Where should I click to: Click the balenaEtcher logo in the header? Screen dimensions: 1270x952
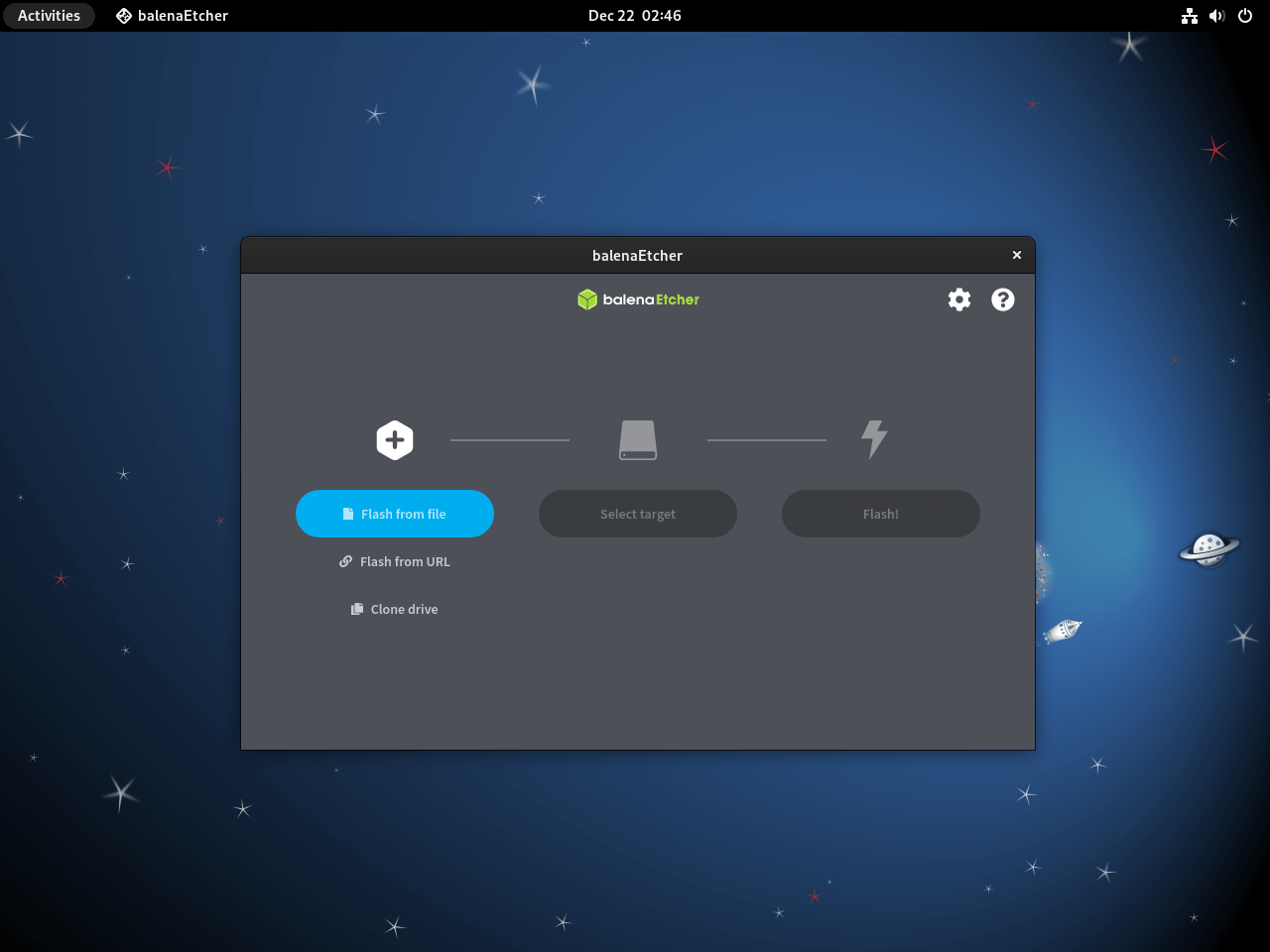point(638,298)
